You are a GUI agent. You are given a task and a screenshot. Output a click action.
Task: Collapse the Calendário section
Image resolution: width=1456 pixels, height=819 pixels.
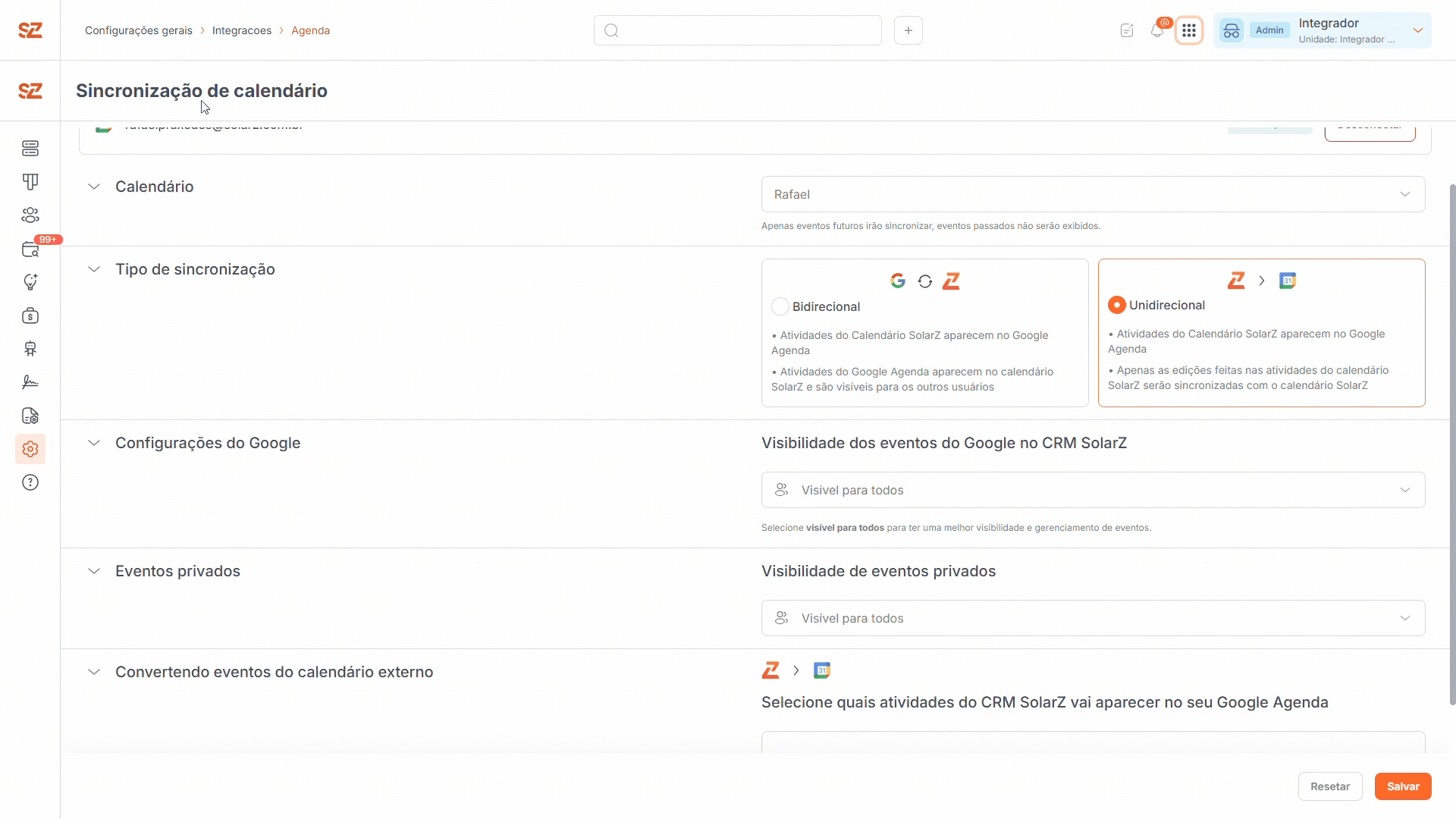(94, 187)
